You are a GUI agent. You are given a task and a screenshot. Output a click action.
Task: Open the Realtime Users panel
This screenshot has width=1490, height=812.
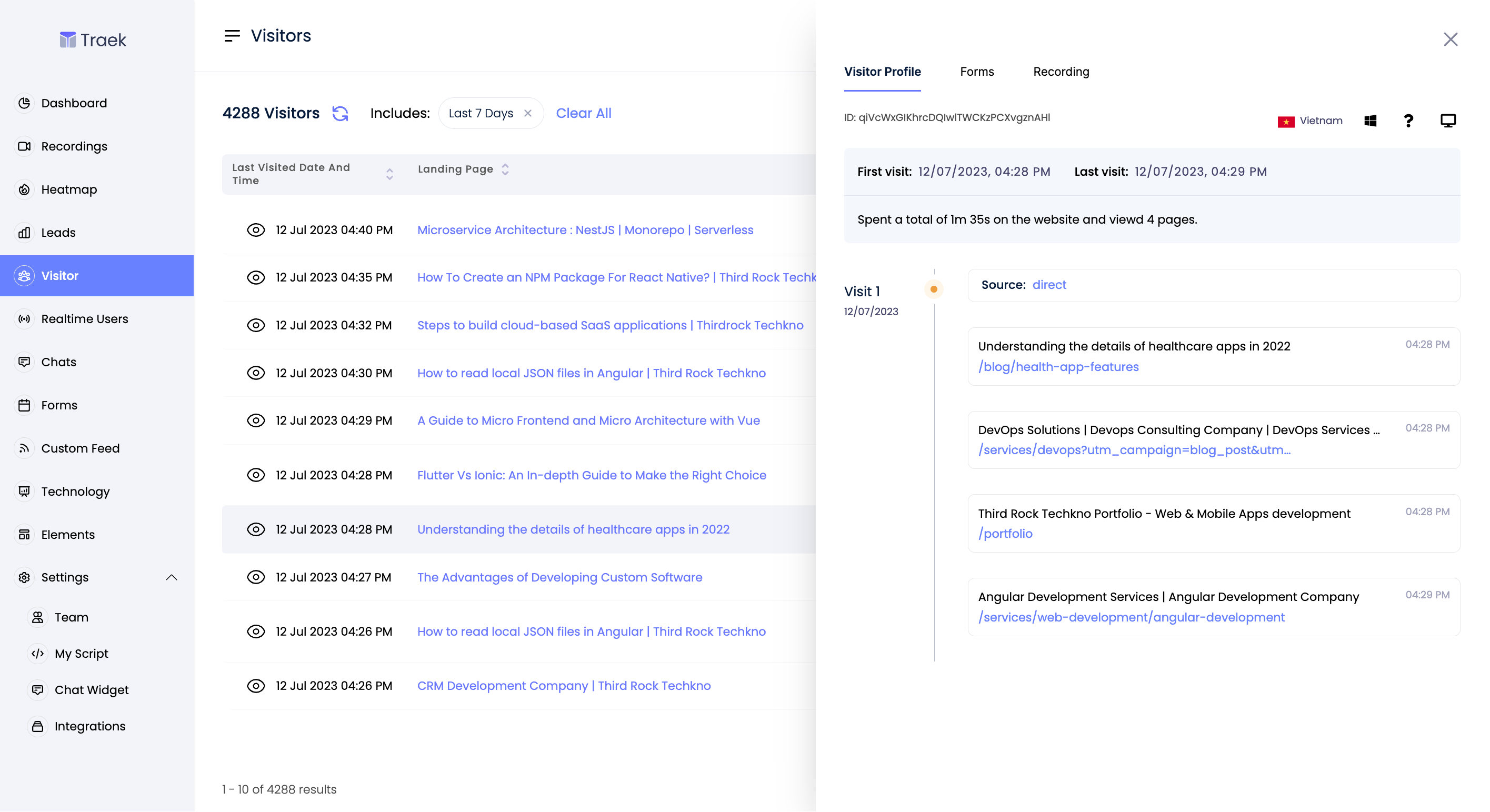(x=85, y=319)
